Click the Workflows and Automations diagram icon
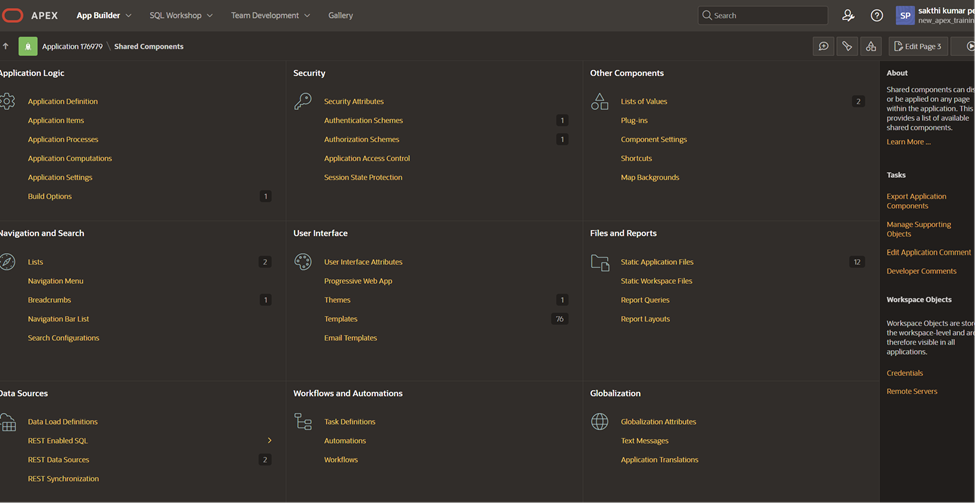 coord(302,422)
